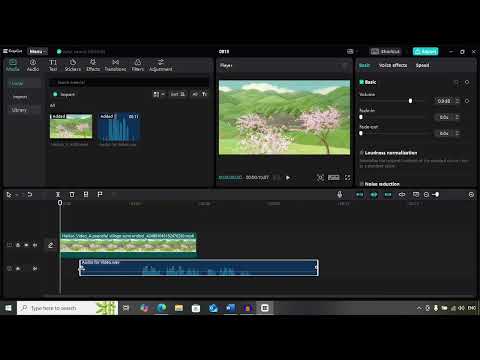Enter fullscreen preview
The height and width of the screenshot is (360, 480).
click(x=348, y=178)
